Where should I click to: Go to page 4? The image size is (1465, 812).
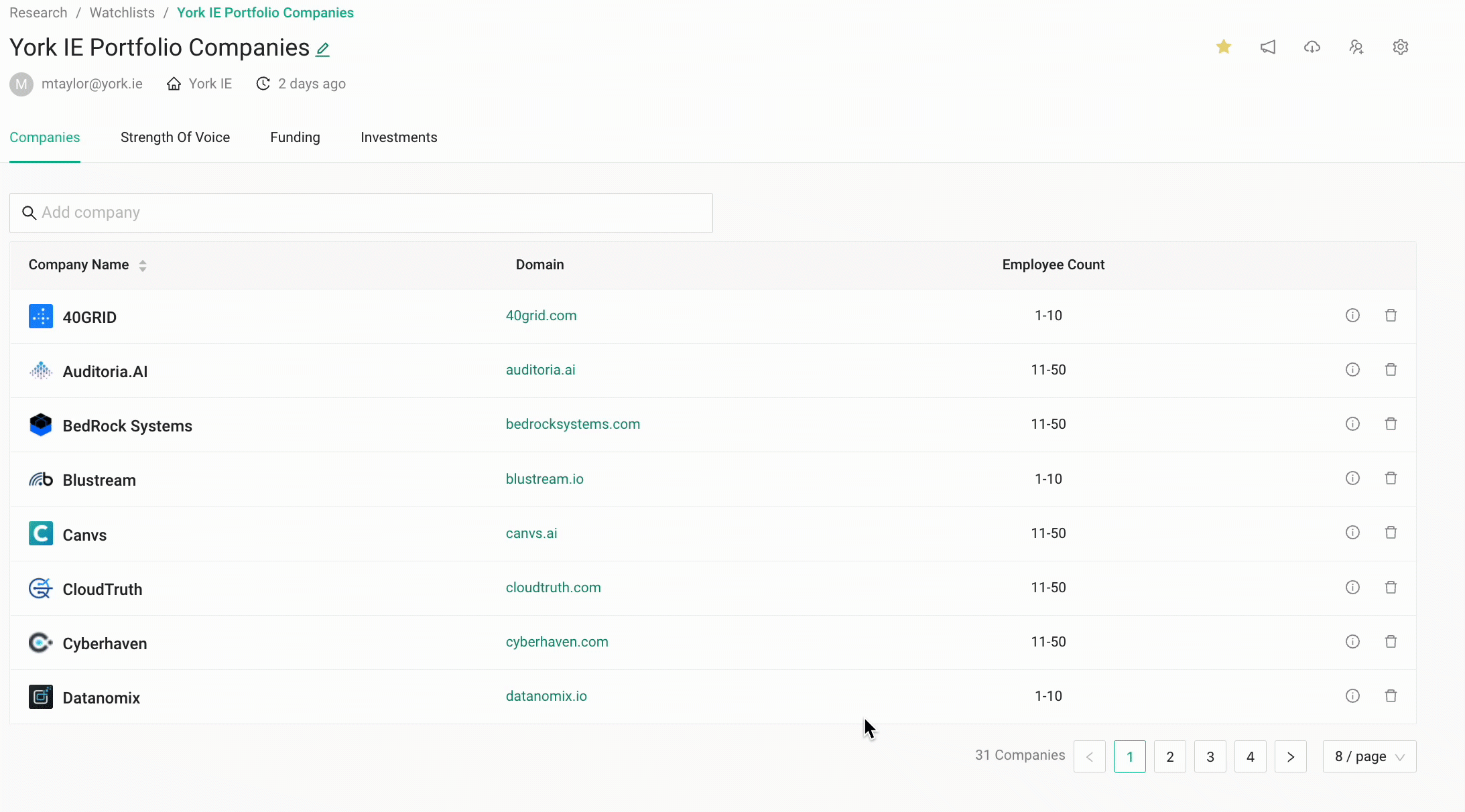click(x=1251, y=756)
